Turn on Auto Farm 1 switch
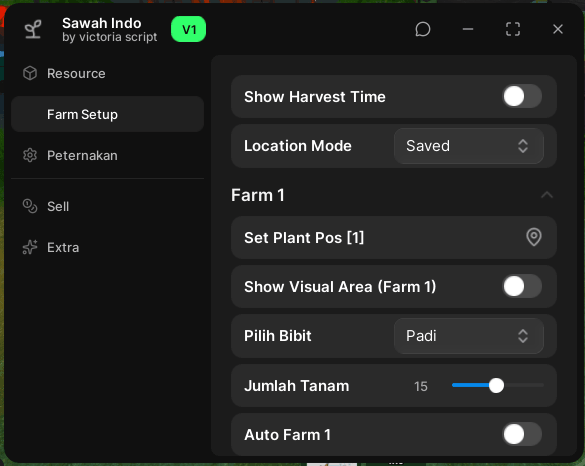This screenshot has width=585, height=466. coord(522,434)
